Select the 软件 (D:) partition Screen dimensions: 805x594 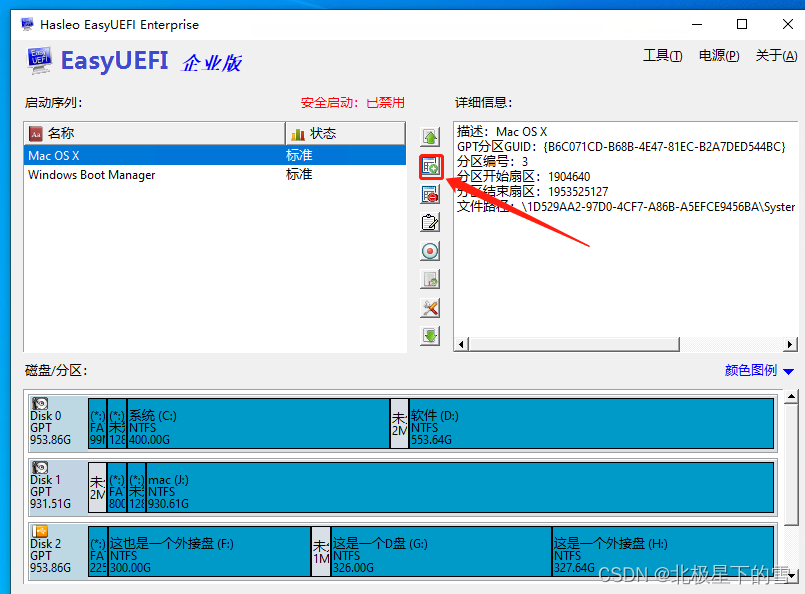(x=591, y=424)
